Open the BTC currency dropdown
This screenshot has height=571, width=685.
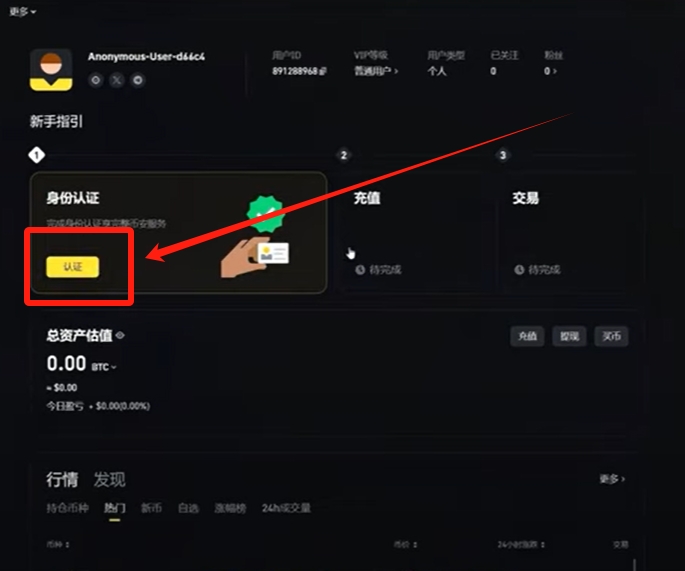[104, 367]
